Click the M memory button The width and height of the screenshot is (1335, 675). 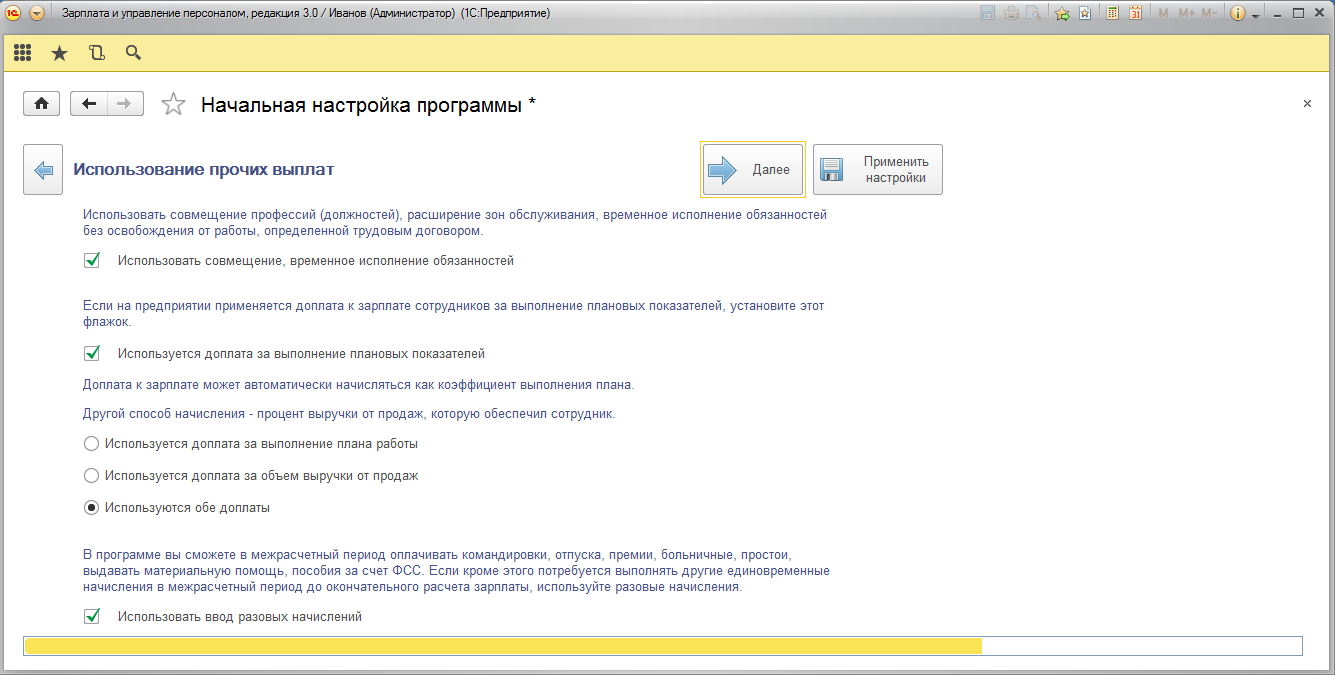1163,13
